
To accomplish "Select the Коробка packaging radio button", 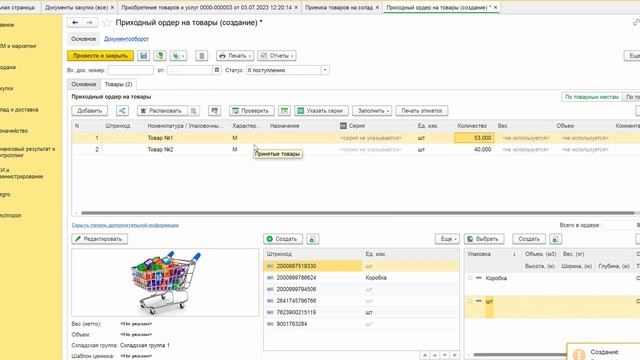I will 470,278.
